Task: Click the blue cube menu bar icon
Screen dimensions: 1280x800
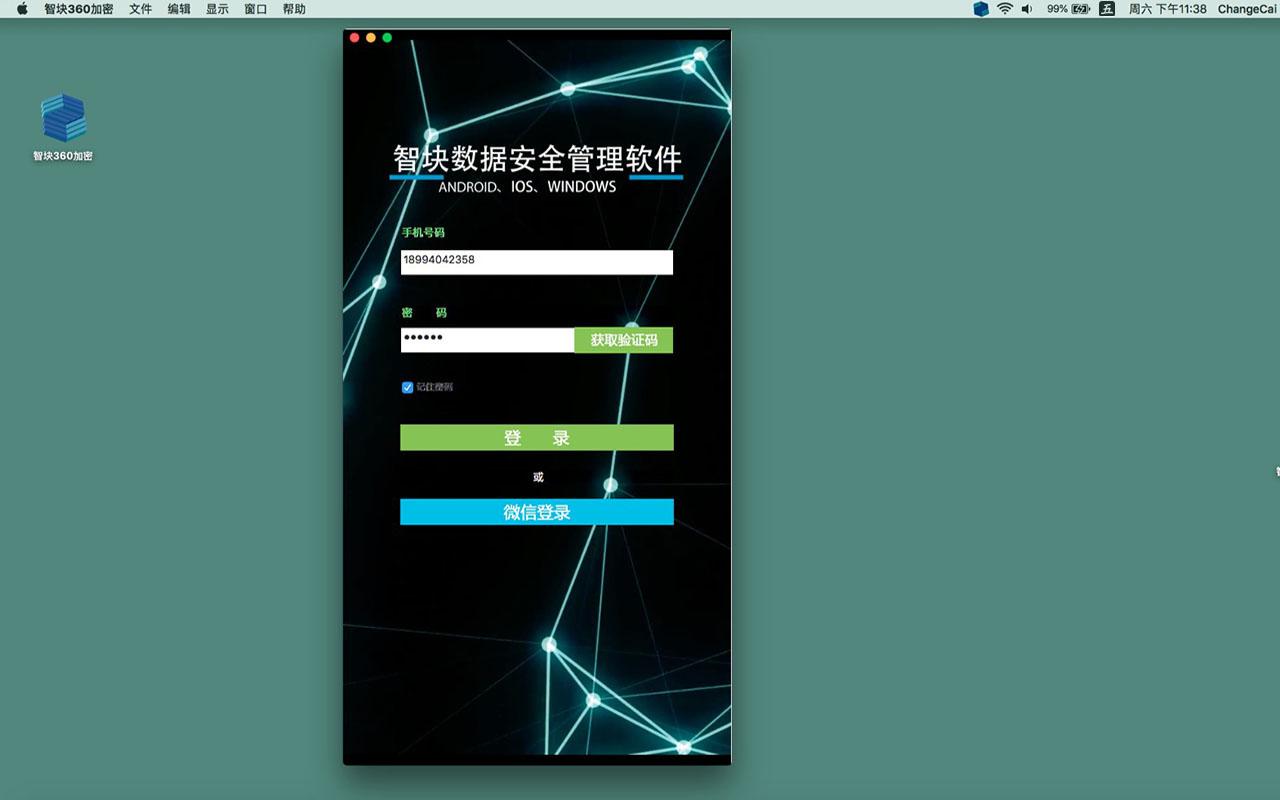Action: click(981, 9)
